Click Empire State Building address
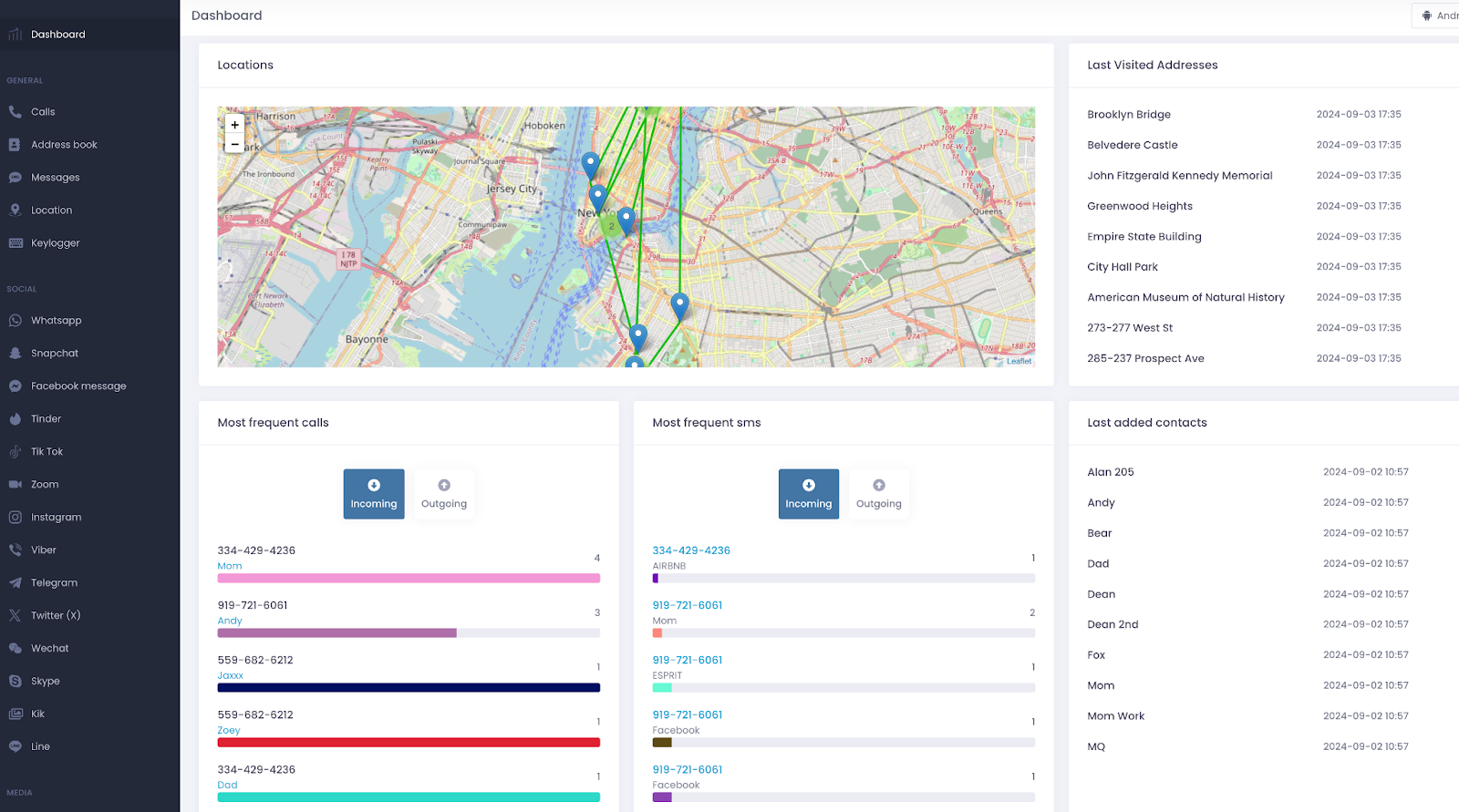The height and width of the screenshot is (812, 1459). pyautogui.click(x=1144, y=237)
